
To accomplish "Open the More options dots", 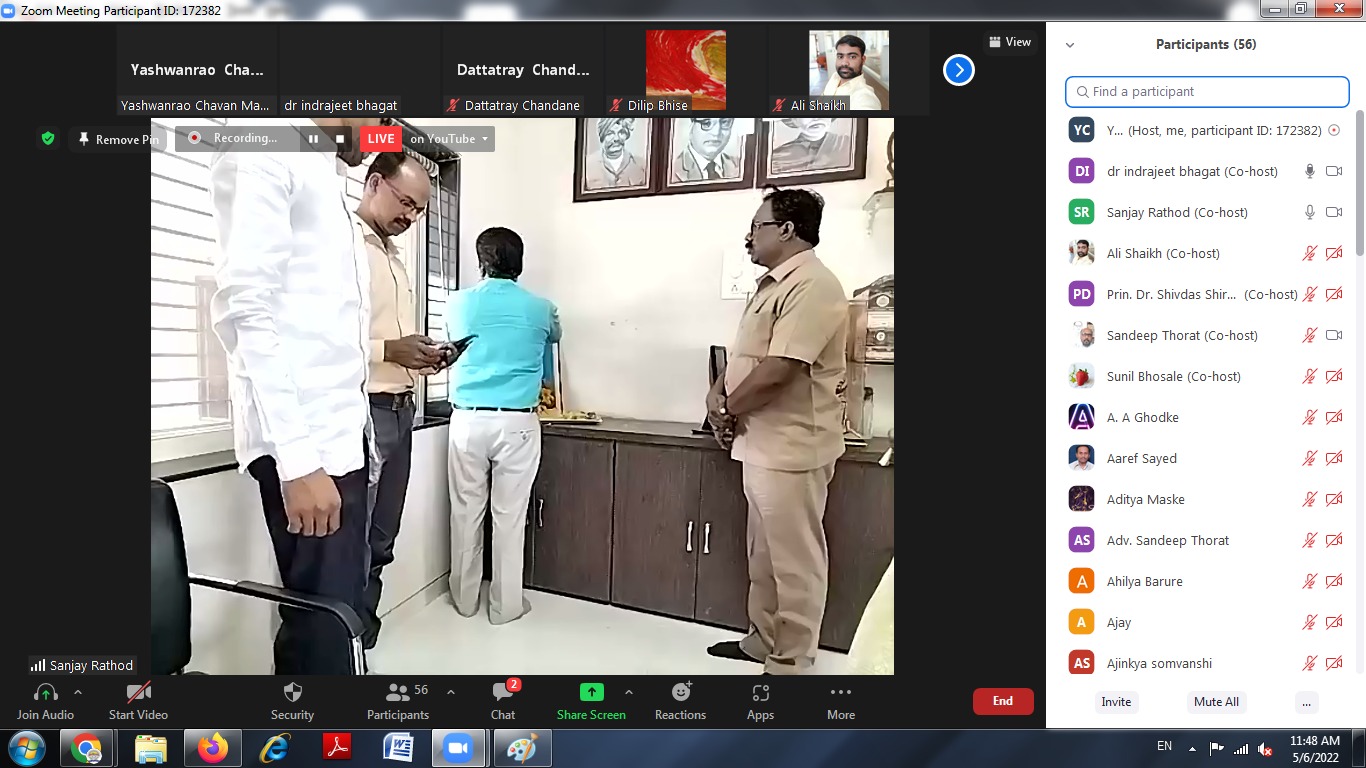I will [841, 692].
